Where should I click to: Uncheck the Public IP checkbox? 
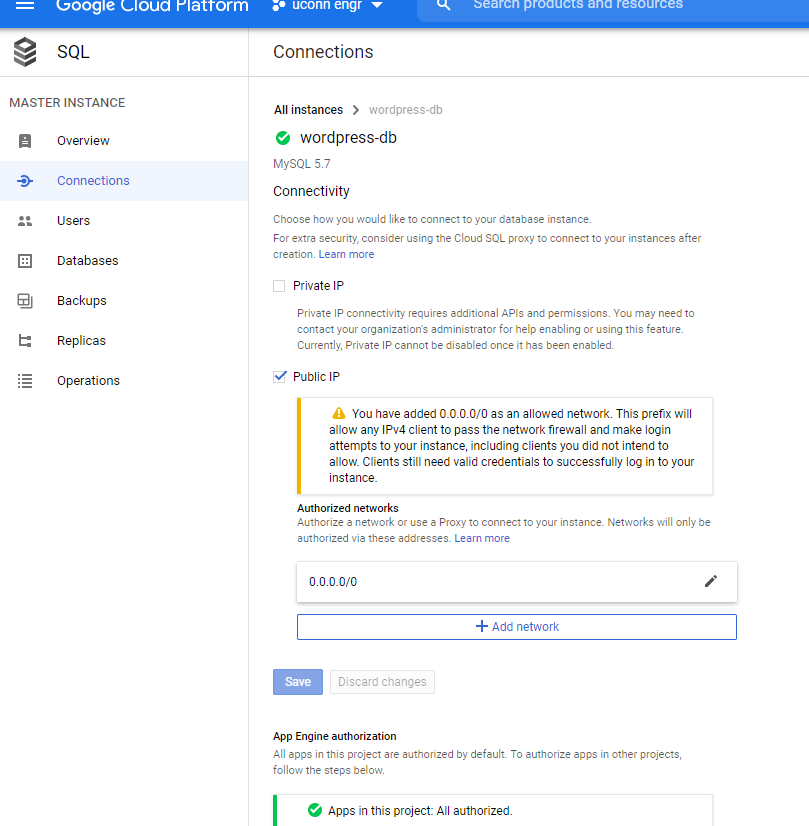[280, 377]
